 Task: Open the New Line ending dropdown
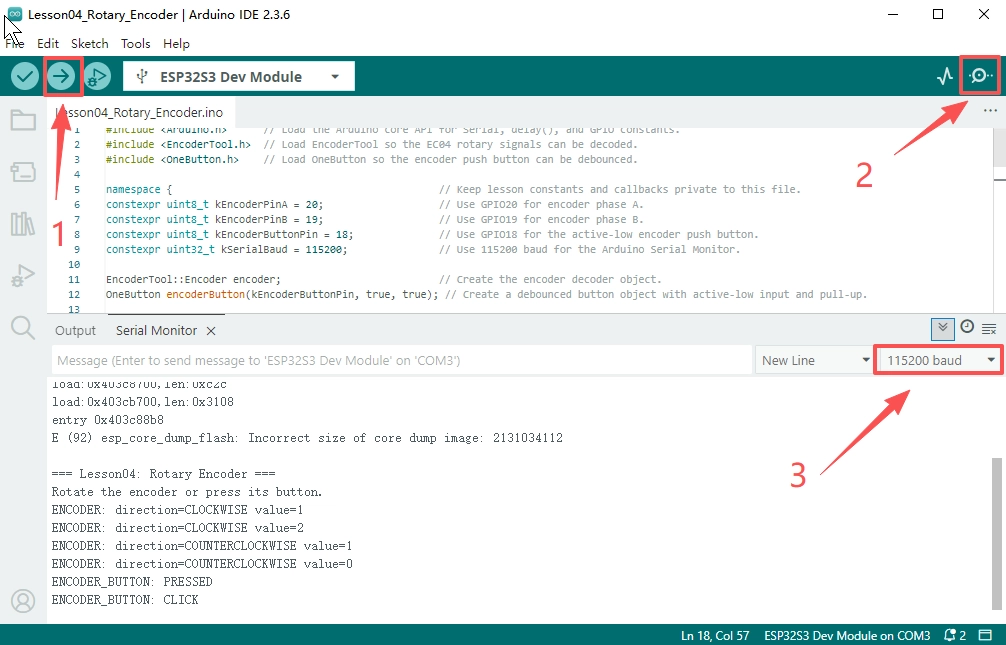coord(815,360)
